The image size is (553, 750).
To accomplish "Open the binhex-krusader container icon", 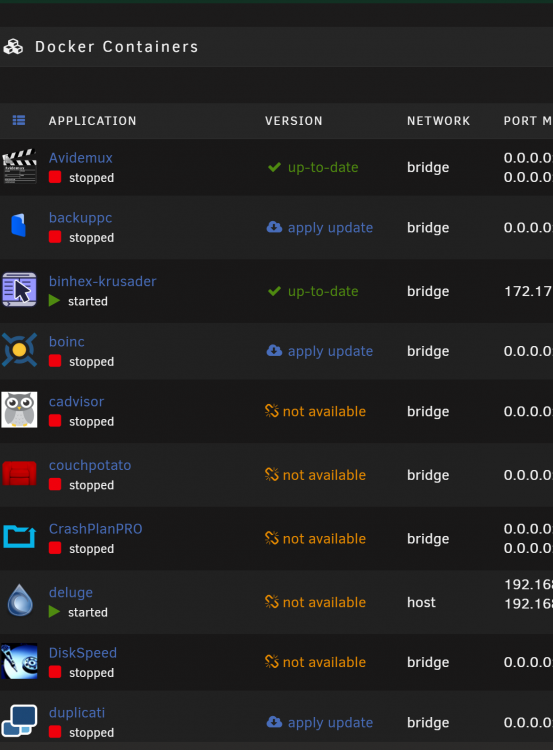I will click(x=19, y=289).
